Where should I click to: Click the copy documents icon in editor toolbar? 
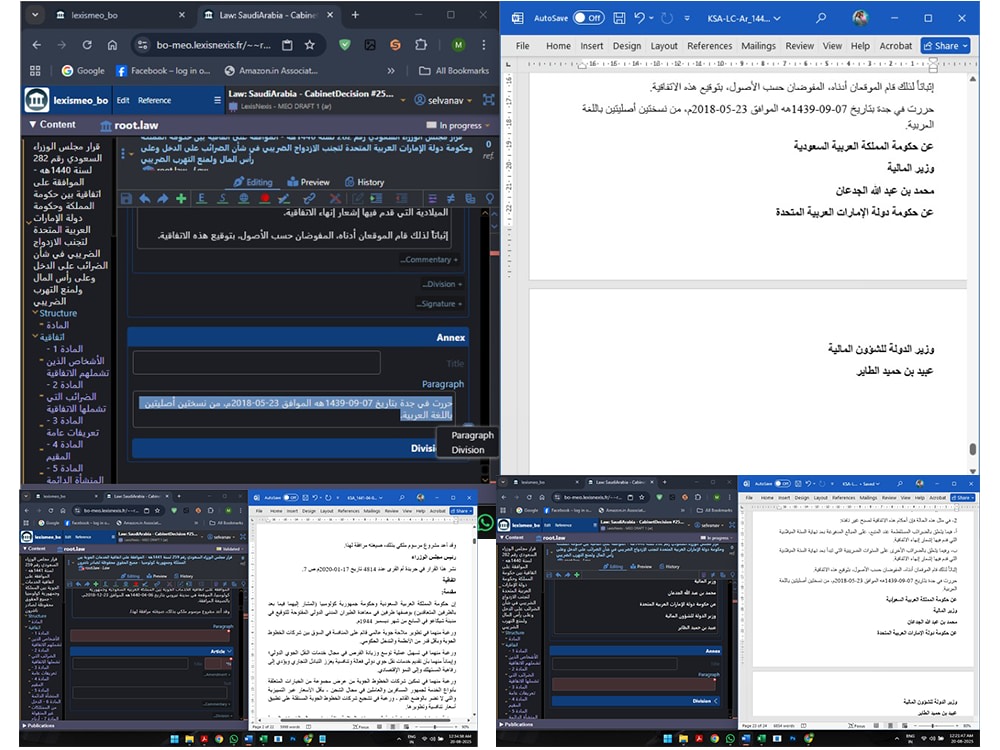(x=470, y=199)
